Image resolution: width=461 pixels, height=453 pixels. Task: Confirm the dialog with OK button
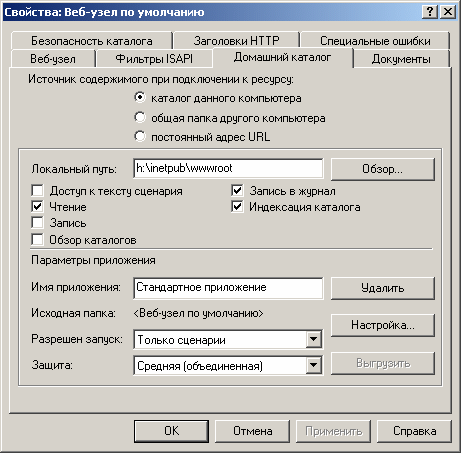click(172, 431)
